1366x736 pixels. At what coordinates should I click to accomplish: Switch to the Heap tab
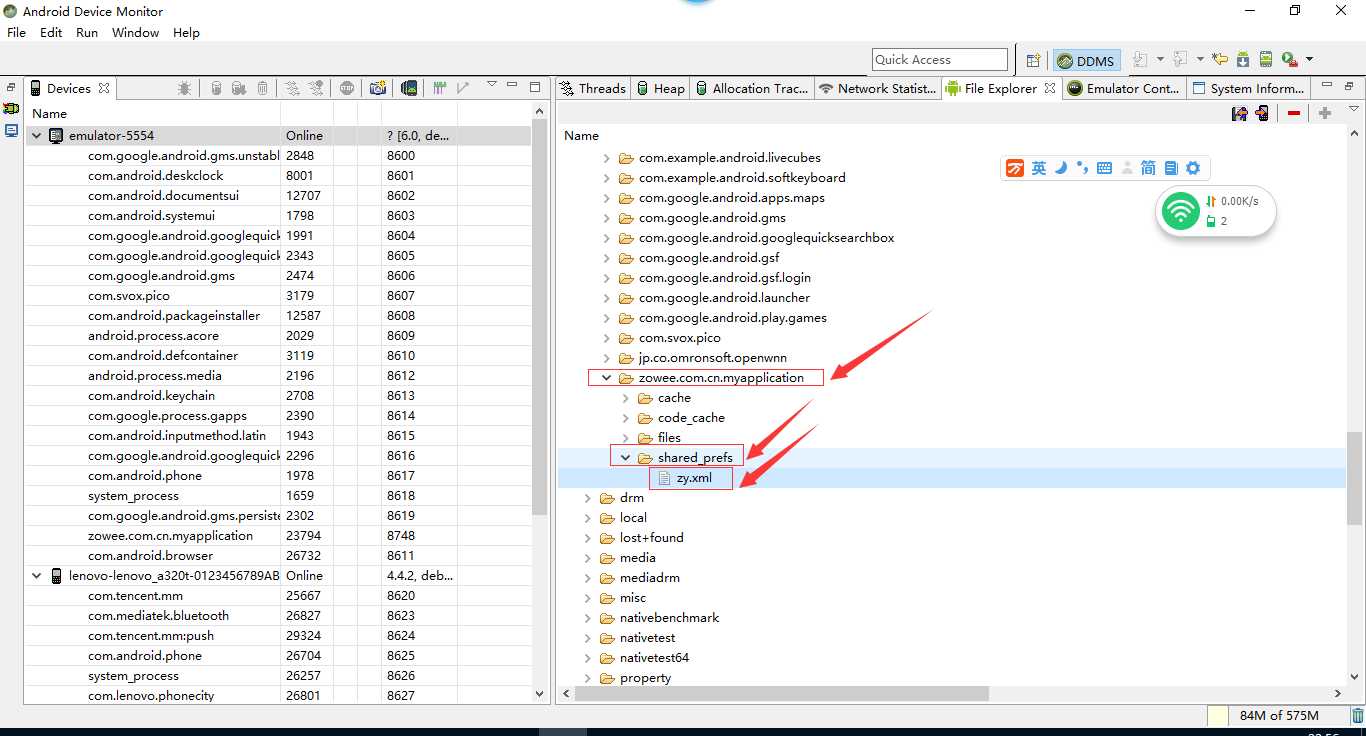[661, 88]
